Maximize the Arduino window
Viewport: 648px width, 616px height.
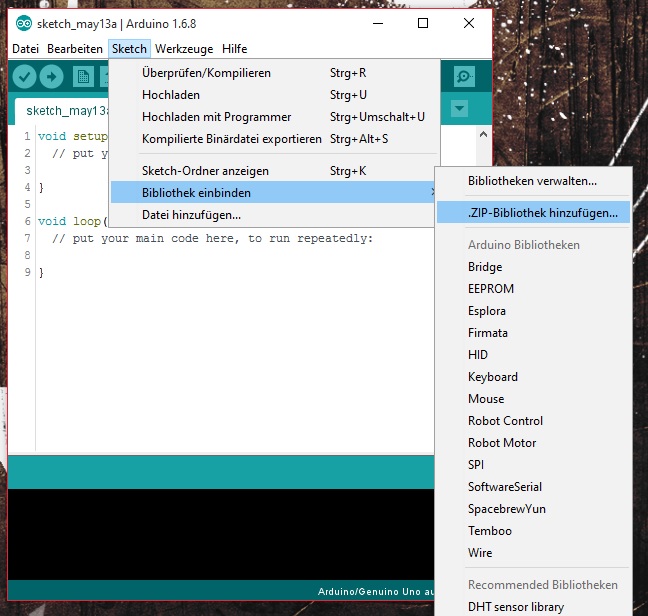423,23
